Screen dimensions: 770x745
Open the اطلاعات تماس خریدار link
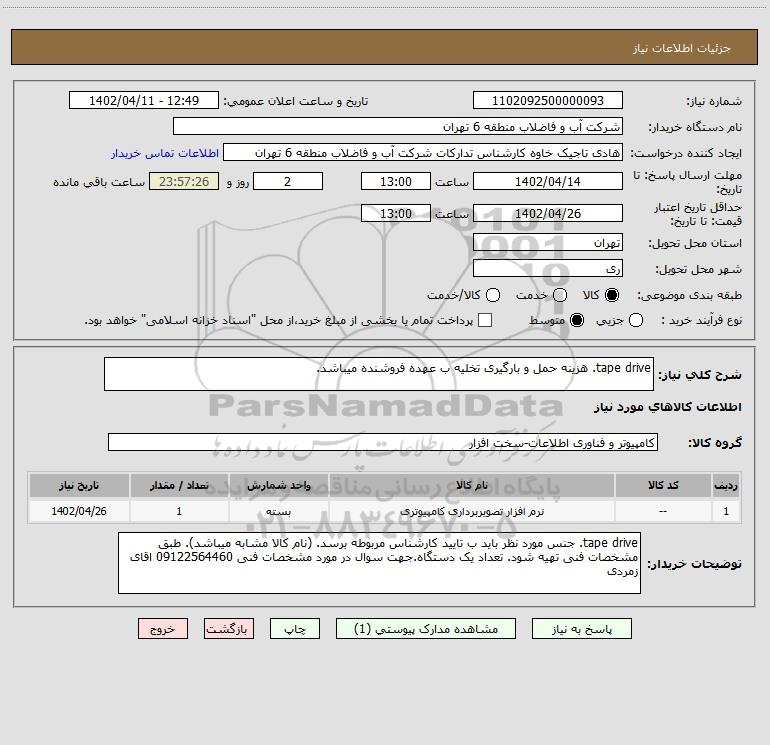pyautogui.click(x=165, y=153)
